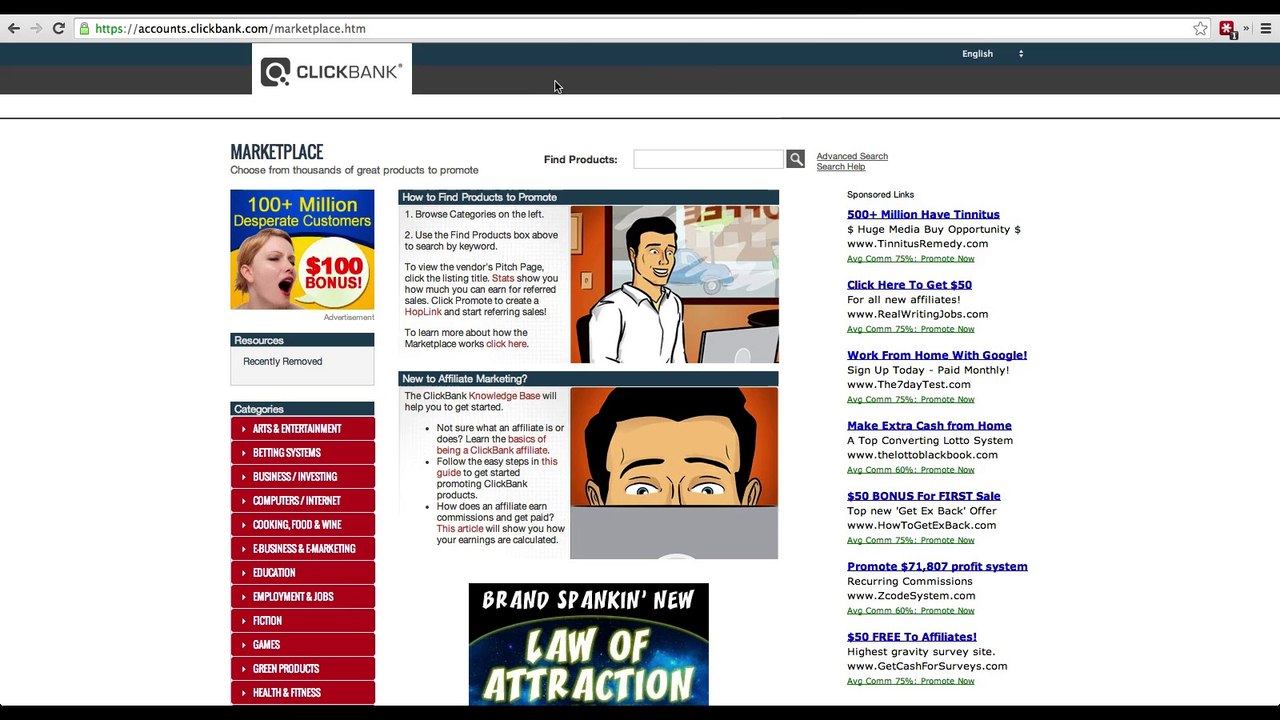Screen dimensions: 1280x720
Task: Click the ClickBank logo
Action: tap(332, 71)
